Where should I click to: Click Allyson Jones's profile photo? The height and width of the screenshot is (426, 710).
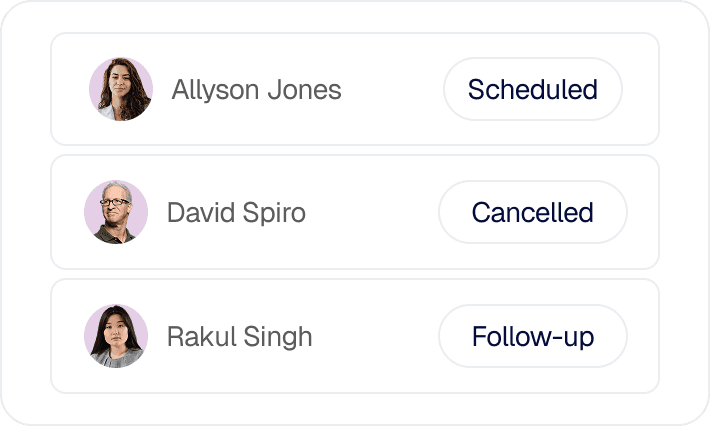[x=121, y=89]
